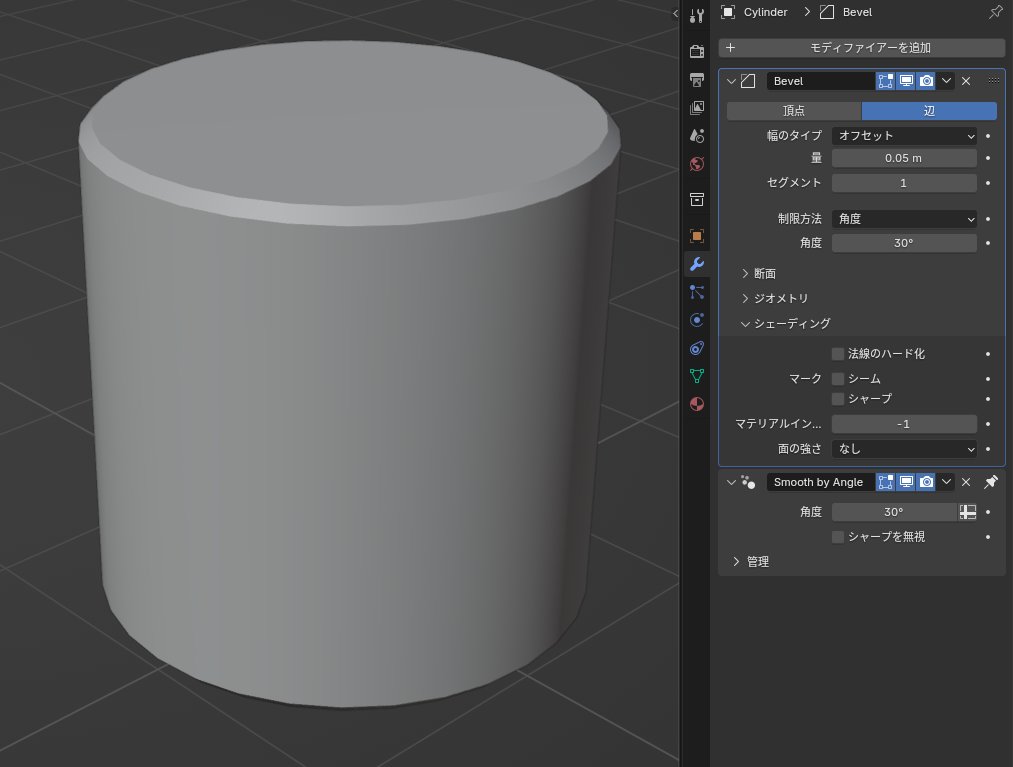The width and height of the screenshot is (1013, 767).
Task: Open the Particles properties tab
Action: pos(696,292)
